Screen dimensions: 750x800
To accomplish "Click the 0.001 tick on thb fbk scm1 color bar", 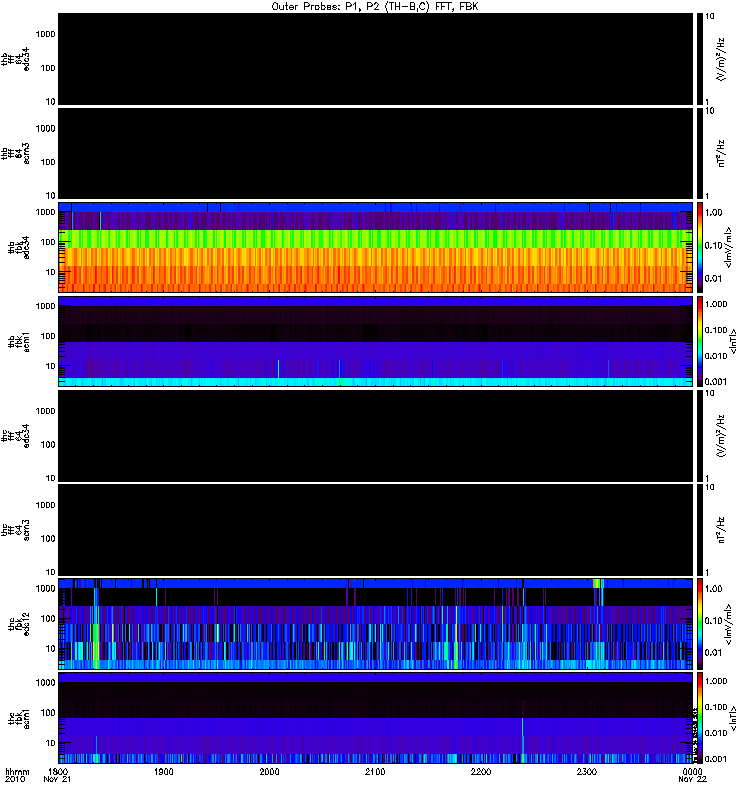I will pyautogui.click(x=715, y=382).
